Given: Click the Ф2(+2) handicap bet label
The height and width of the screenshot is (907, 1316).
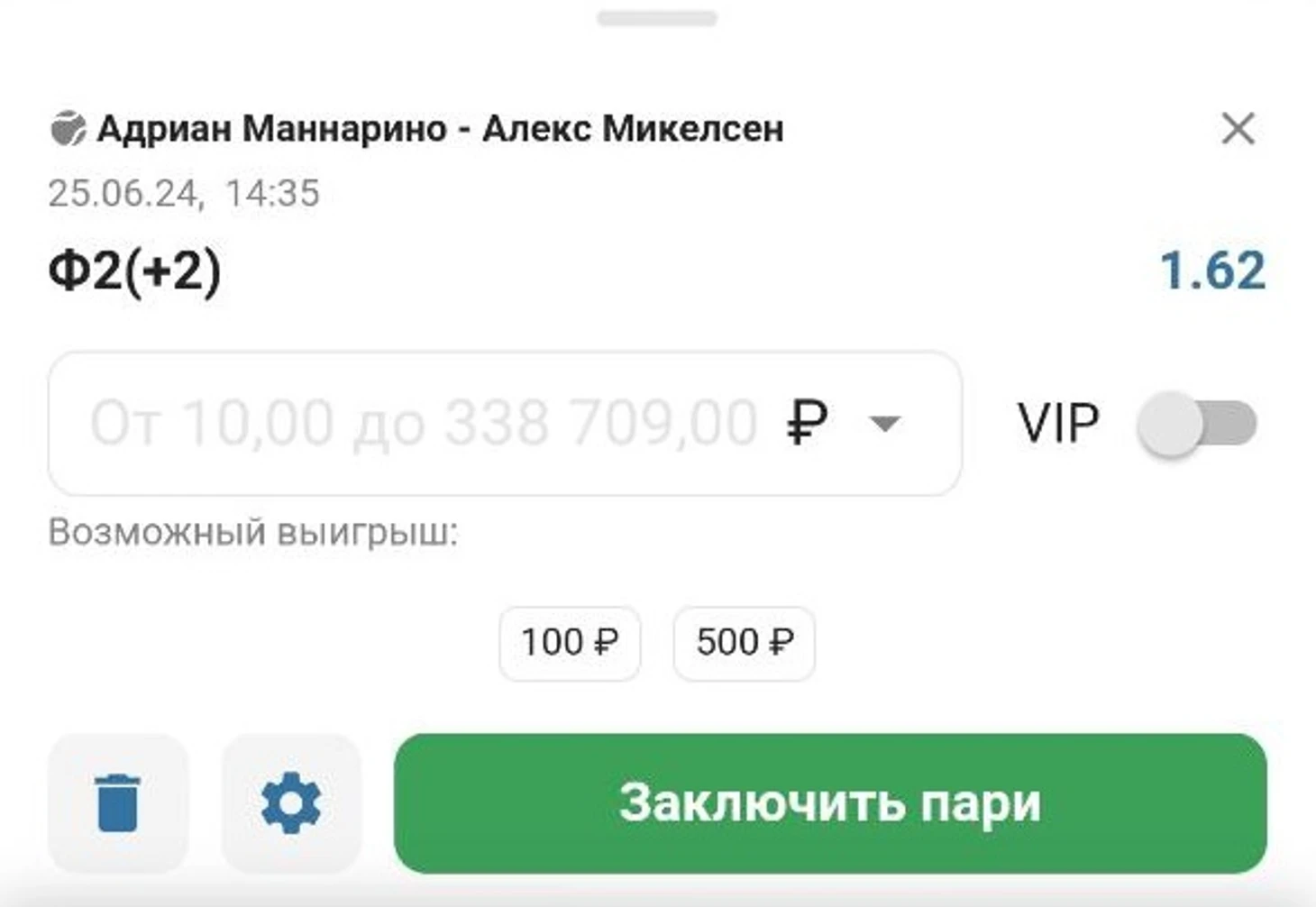Looking at the screenshot, I should 134,271.
